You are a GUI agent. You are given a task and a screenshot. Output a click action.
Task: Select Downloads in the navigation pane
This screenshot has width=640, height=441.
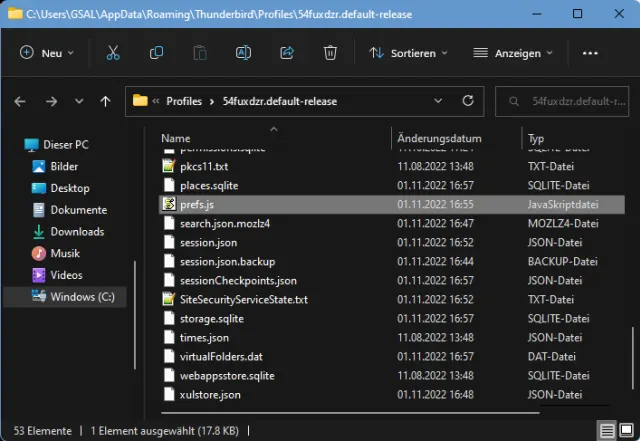[x=77, y=232]
